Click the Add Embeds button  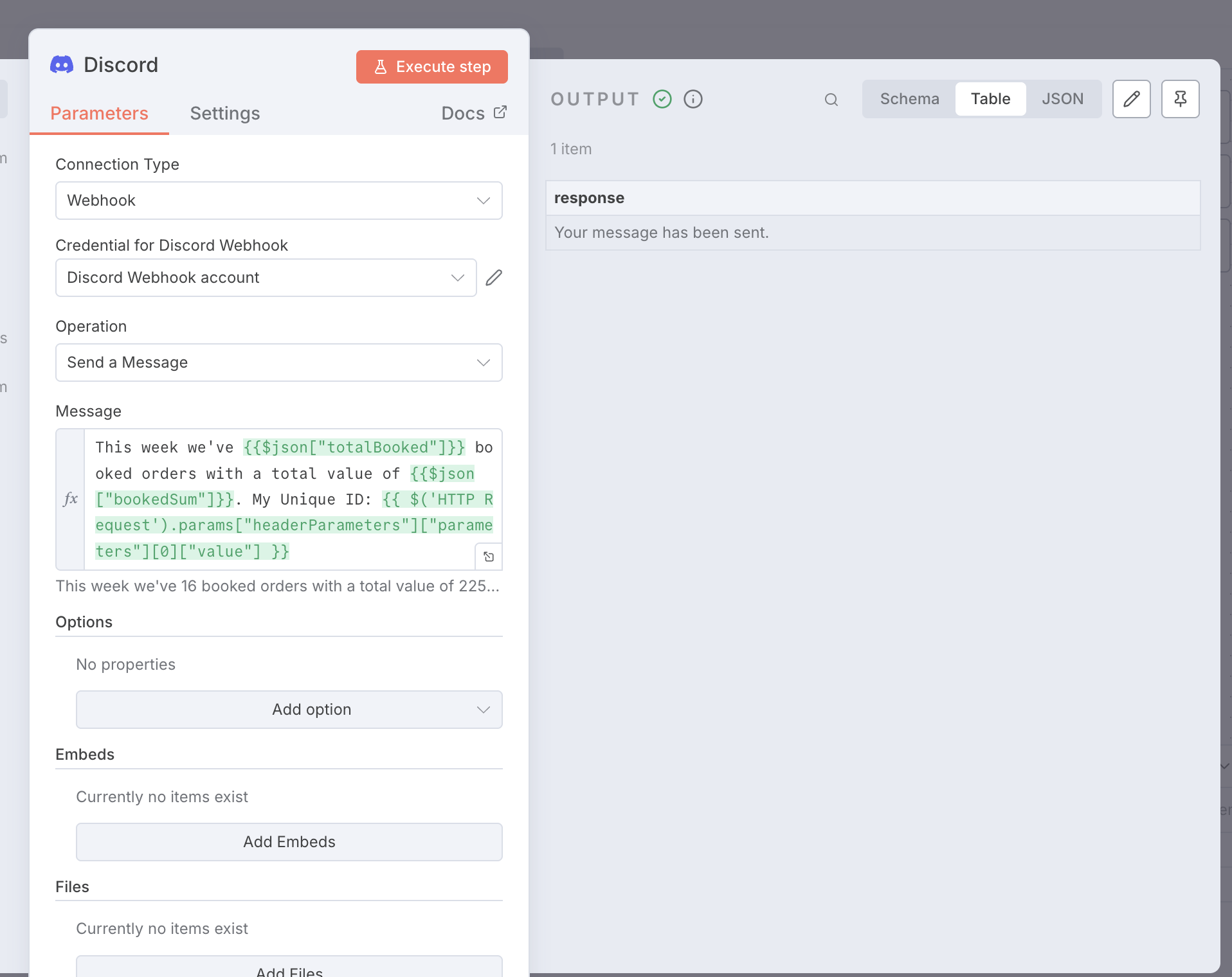pos(289,842)
